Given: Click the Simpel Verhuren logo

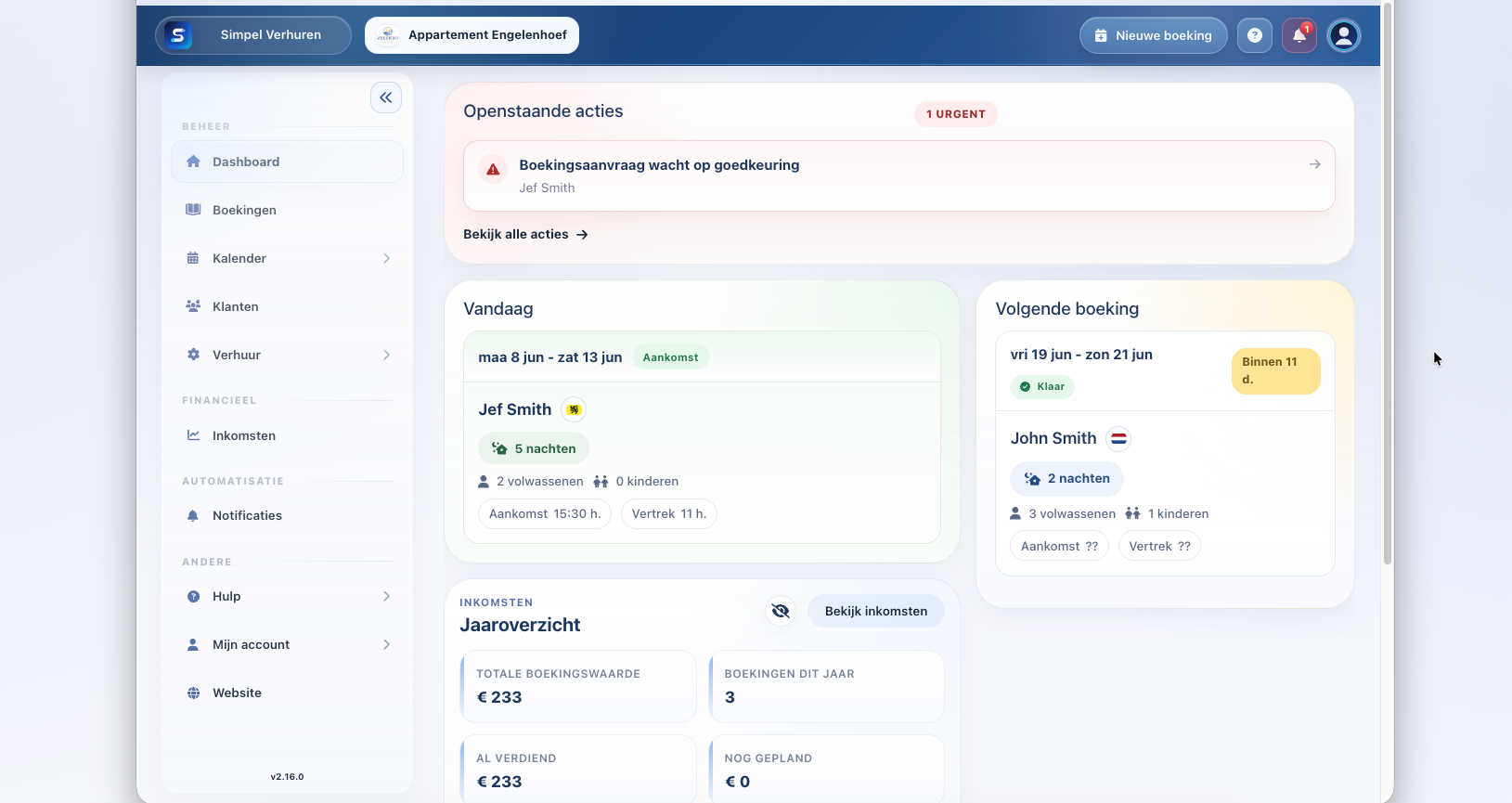Looking at the screenshot, I should 178,35.
